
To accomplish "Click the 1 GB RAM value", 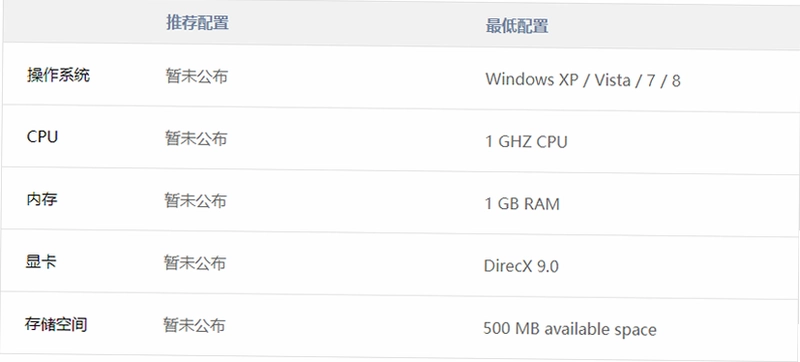I will click(x=522, y=204).
